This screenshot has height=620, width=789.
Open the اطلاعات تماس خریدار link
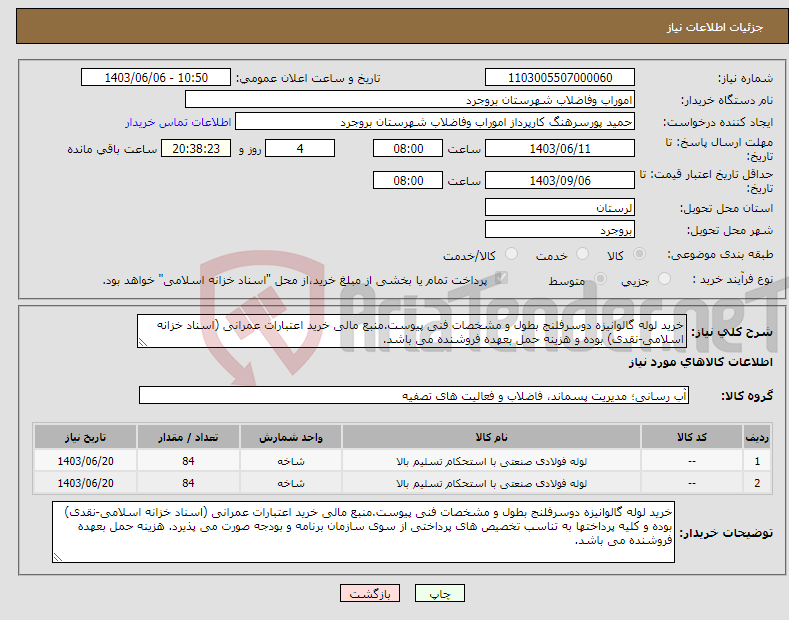[178, 122]
